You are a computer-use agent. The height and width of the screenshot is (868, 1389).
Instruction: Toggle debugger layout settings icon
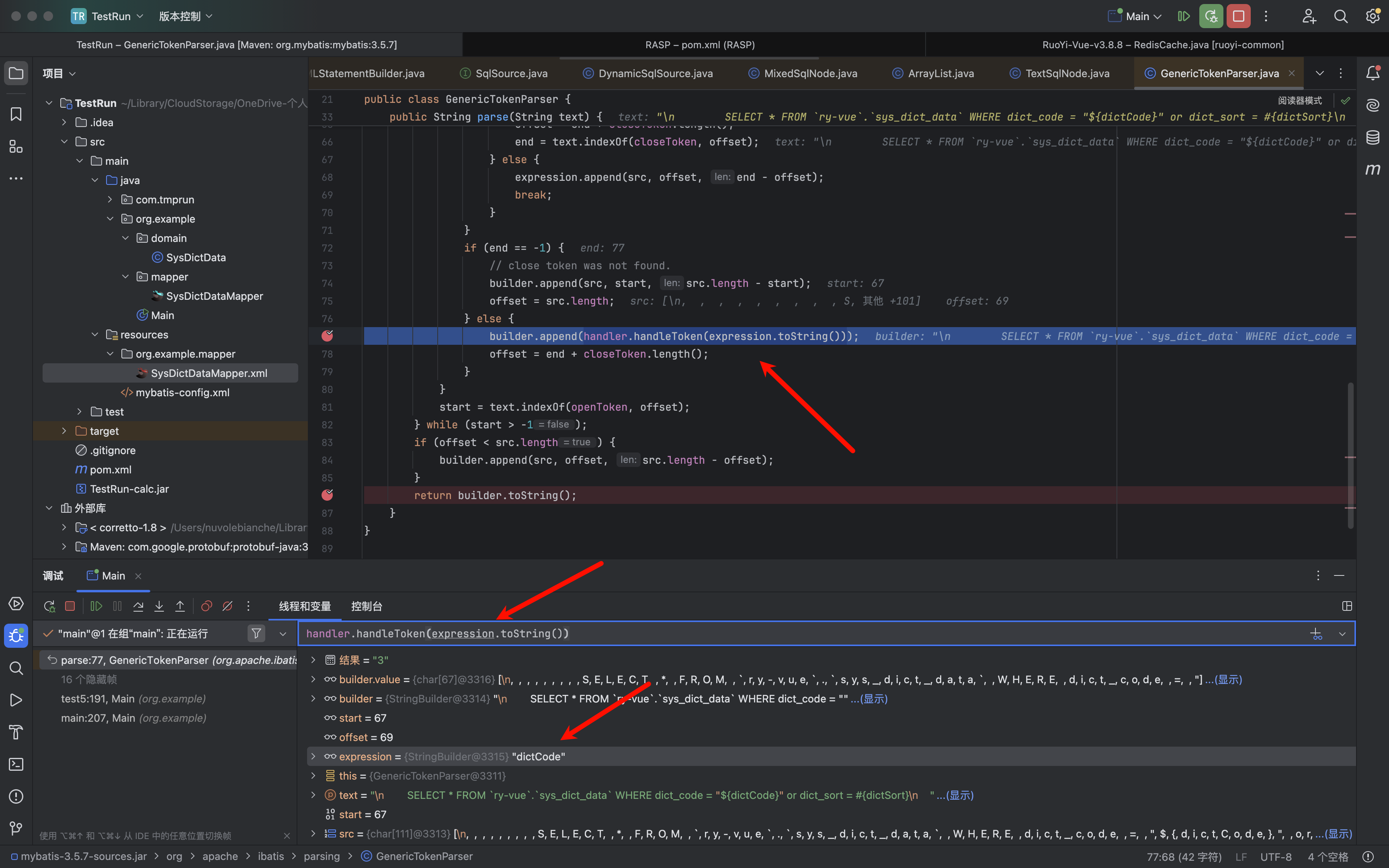1347,606
